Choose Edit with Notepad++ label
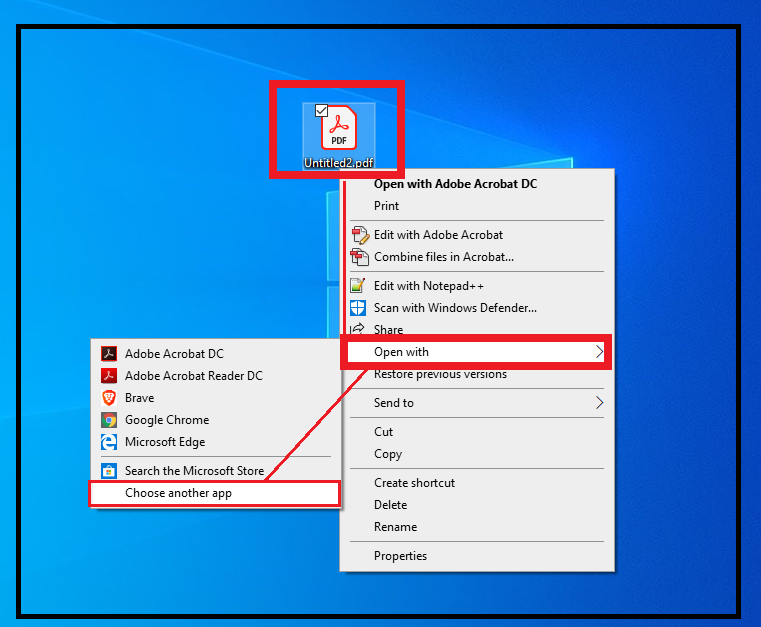The image size is (761, 627). (x=429, y=286)
